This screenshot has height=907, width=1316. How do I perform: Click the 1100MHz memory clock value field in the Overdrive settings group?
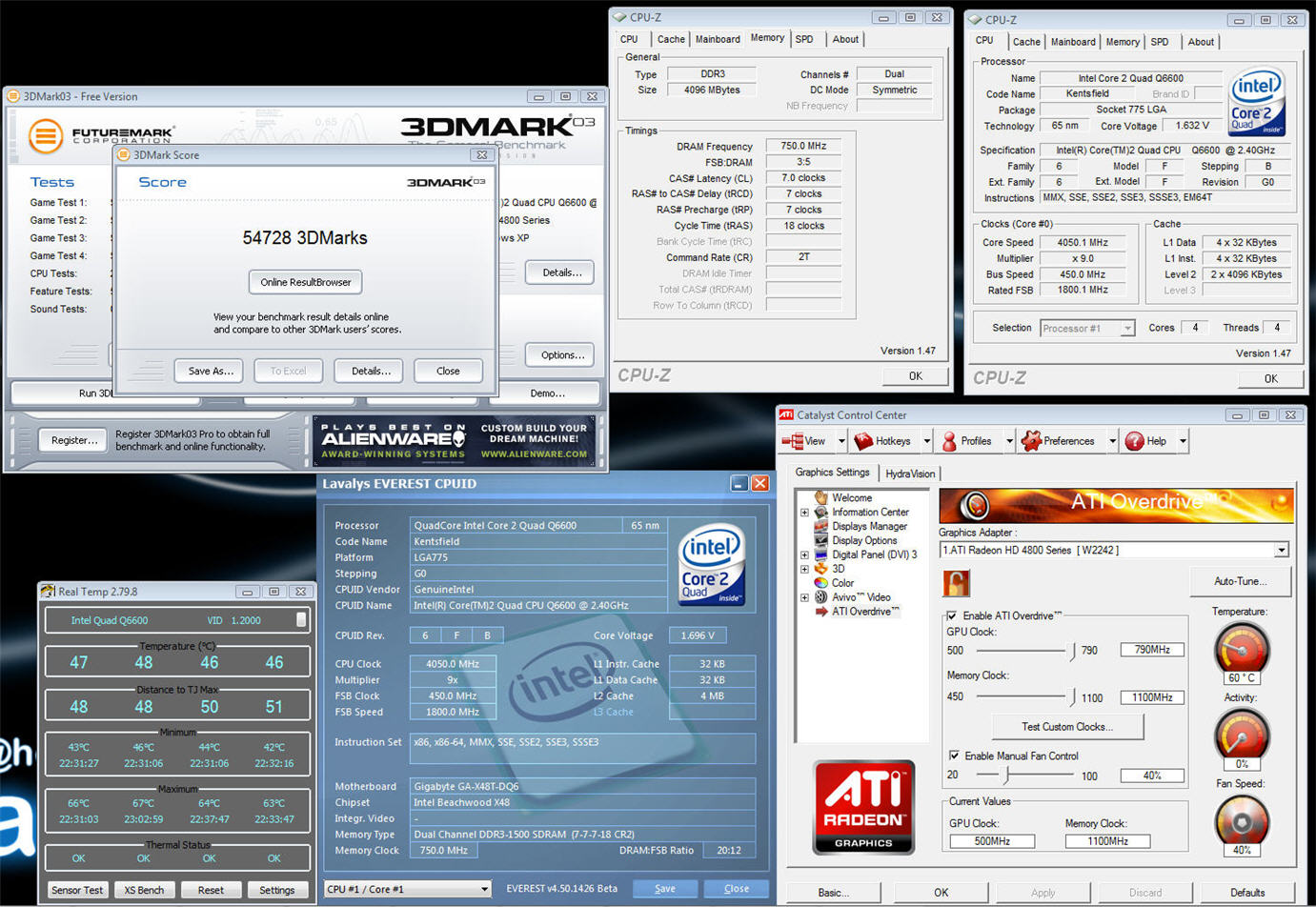[x=1152, y=697]
